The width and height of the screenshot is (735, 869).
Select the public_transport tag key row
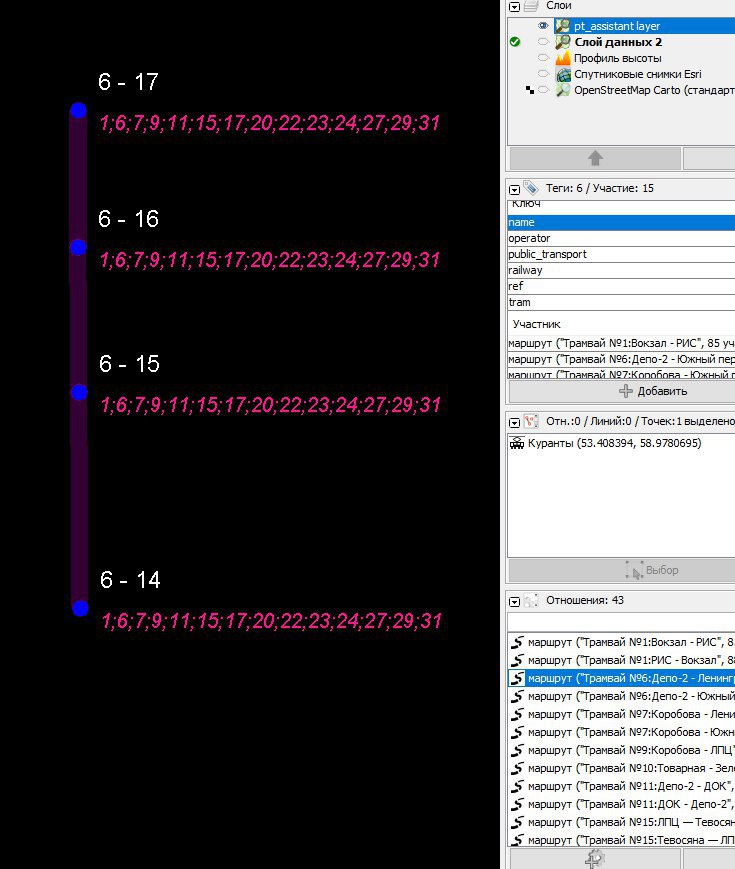pyautogui.click(x=620, y=254)
